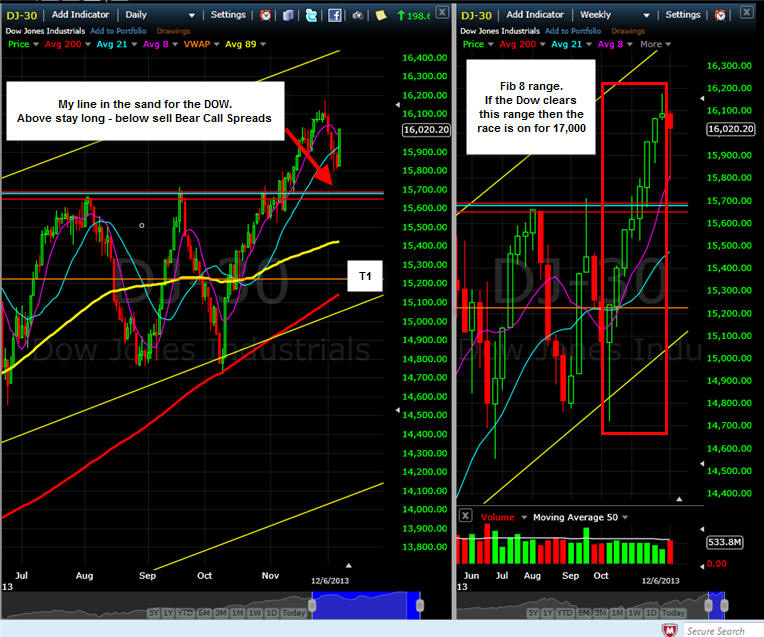Select 5Y range in Daily chart
The height and width of the screenshot is (637, 764).
153,613
